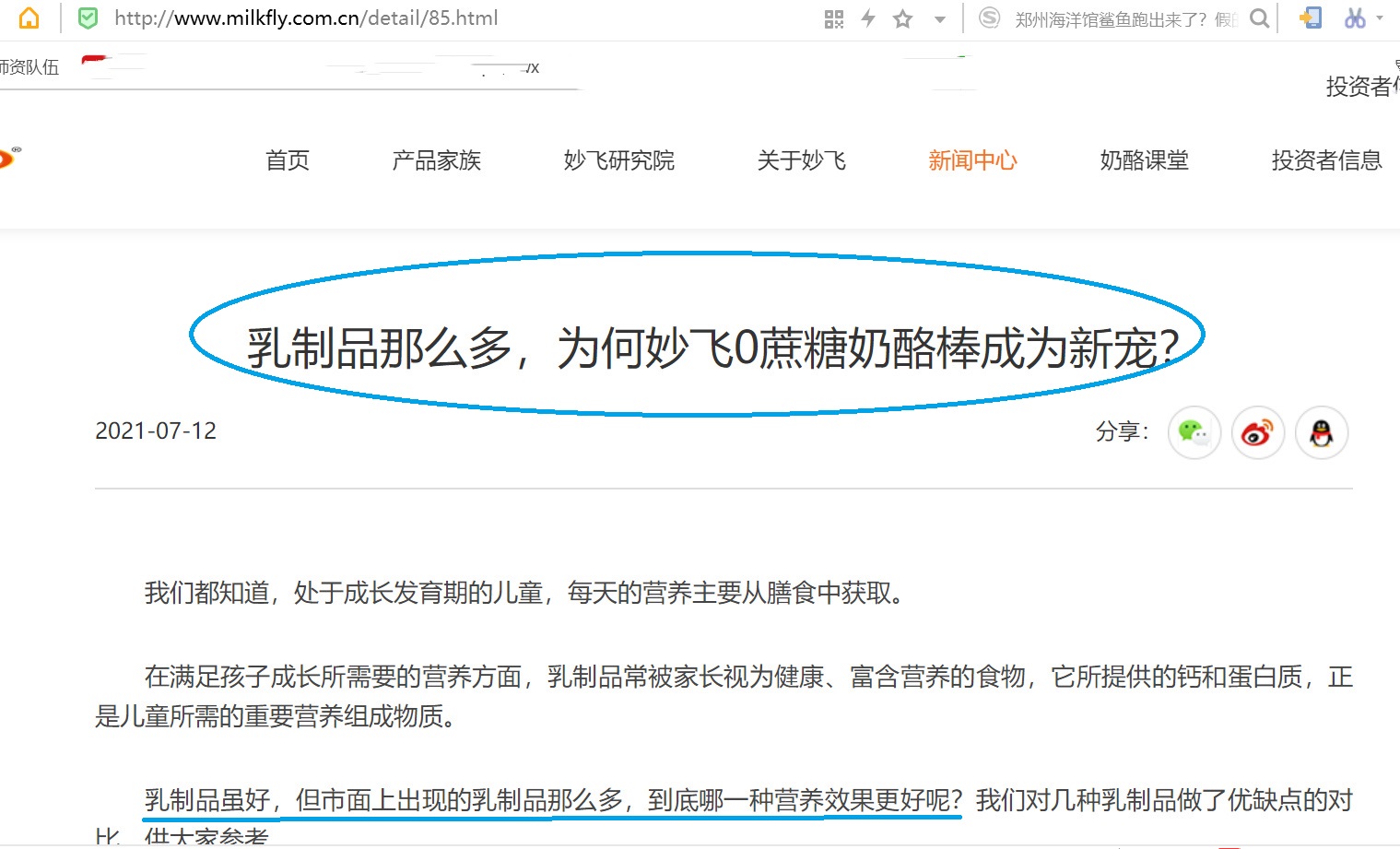Screen dimensions: 1400x849
Task: Click the green security shield icon
Action: tap(86, 17)
